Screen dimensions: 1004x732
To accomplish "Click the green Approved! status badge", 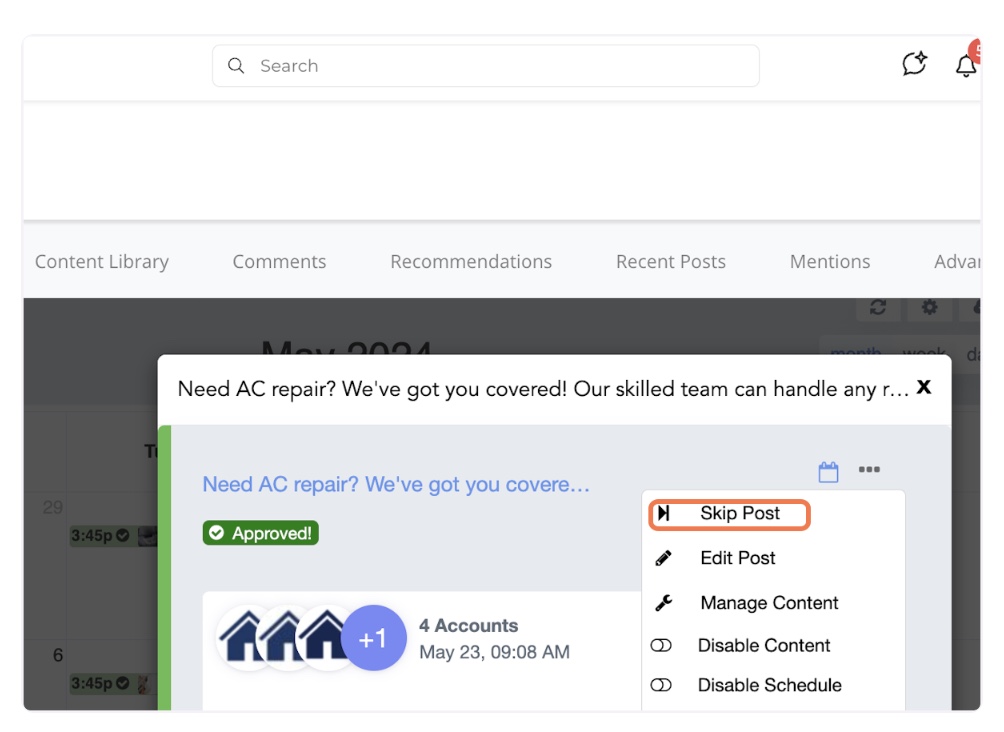I will tap(260, 534).
